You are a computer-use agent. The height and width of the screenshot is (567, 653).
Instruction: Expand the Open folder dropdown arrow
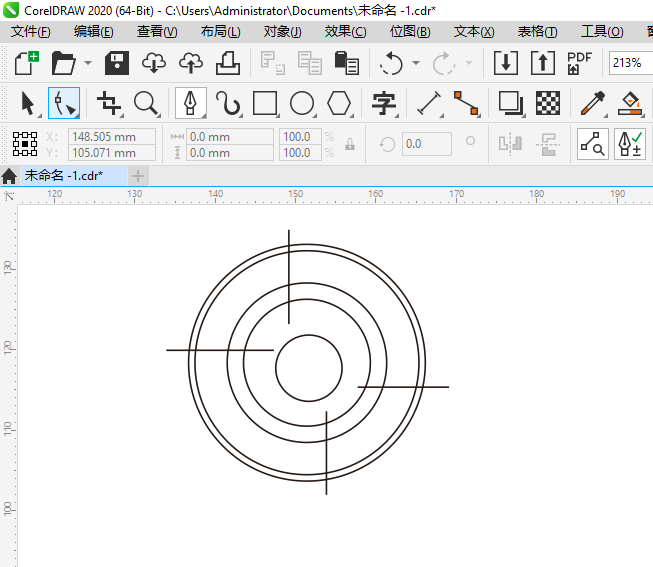(x=88, y=63)
